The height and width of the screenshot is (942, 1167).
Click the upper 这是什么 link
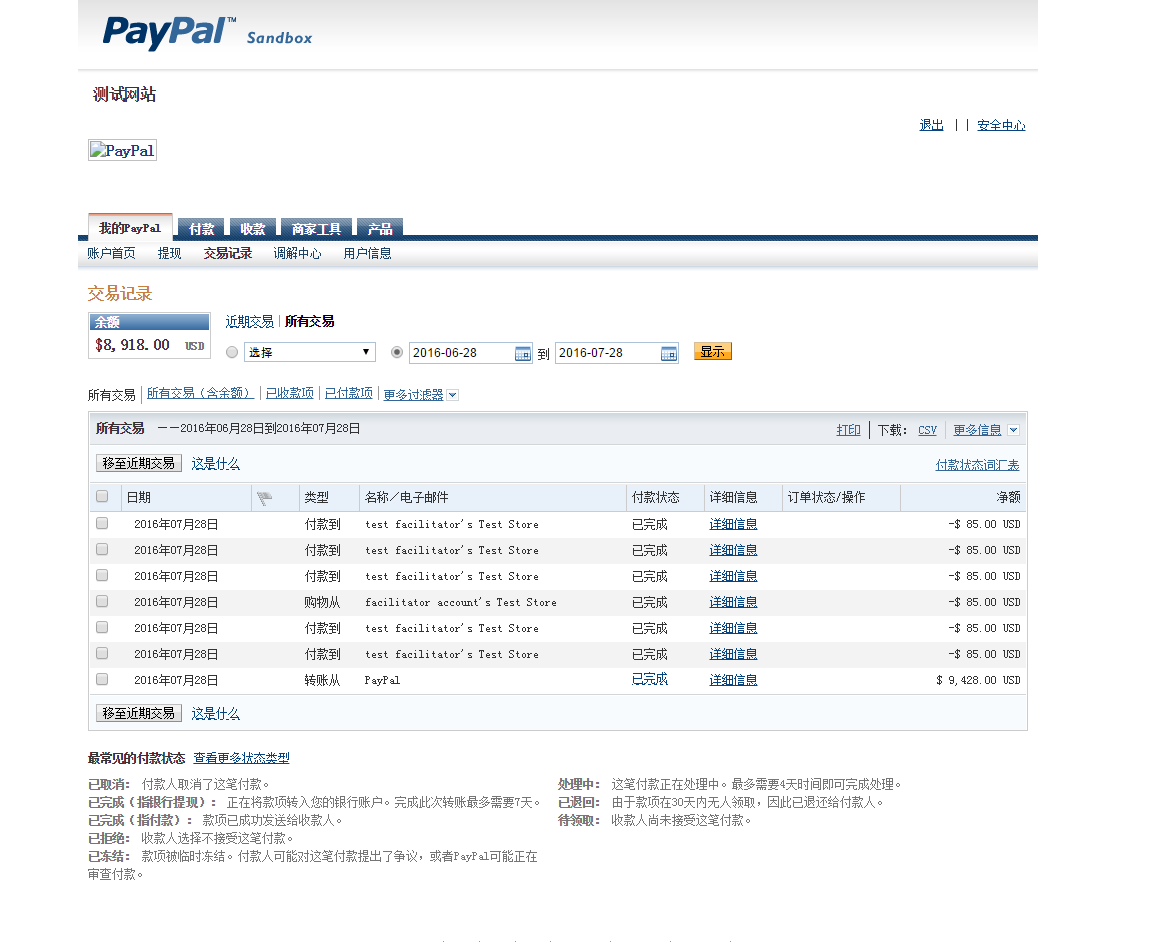point(215,464)
